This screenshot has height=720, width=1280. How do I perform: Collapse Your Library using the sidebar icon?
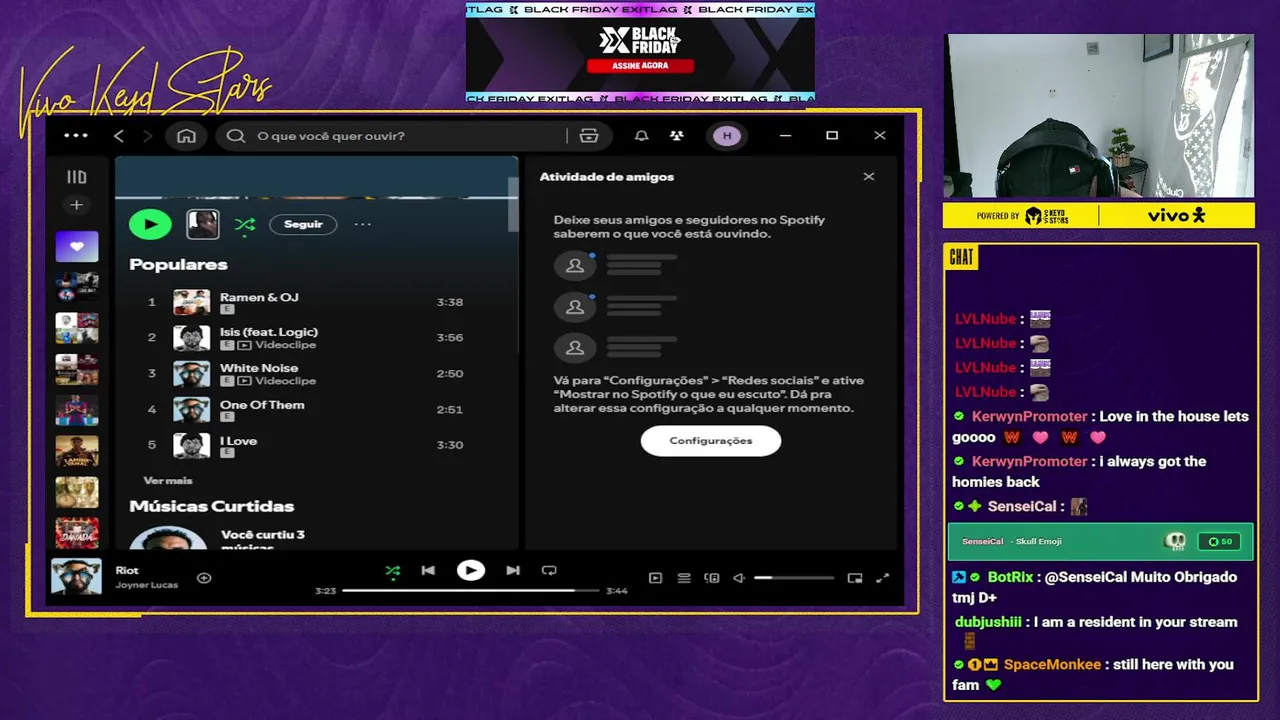(x=76, y=177)
